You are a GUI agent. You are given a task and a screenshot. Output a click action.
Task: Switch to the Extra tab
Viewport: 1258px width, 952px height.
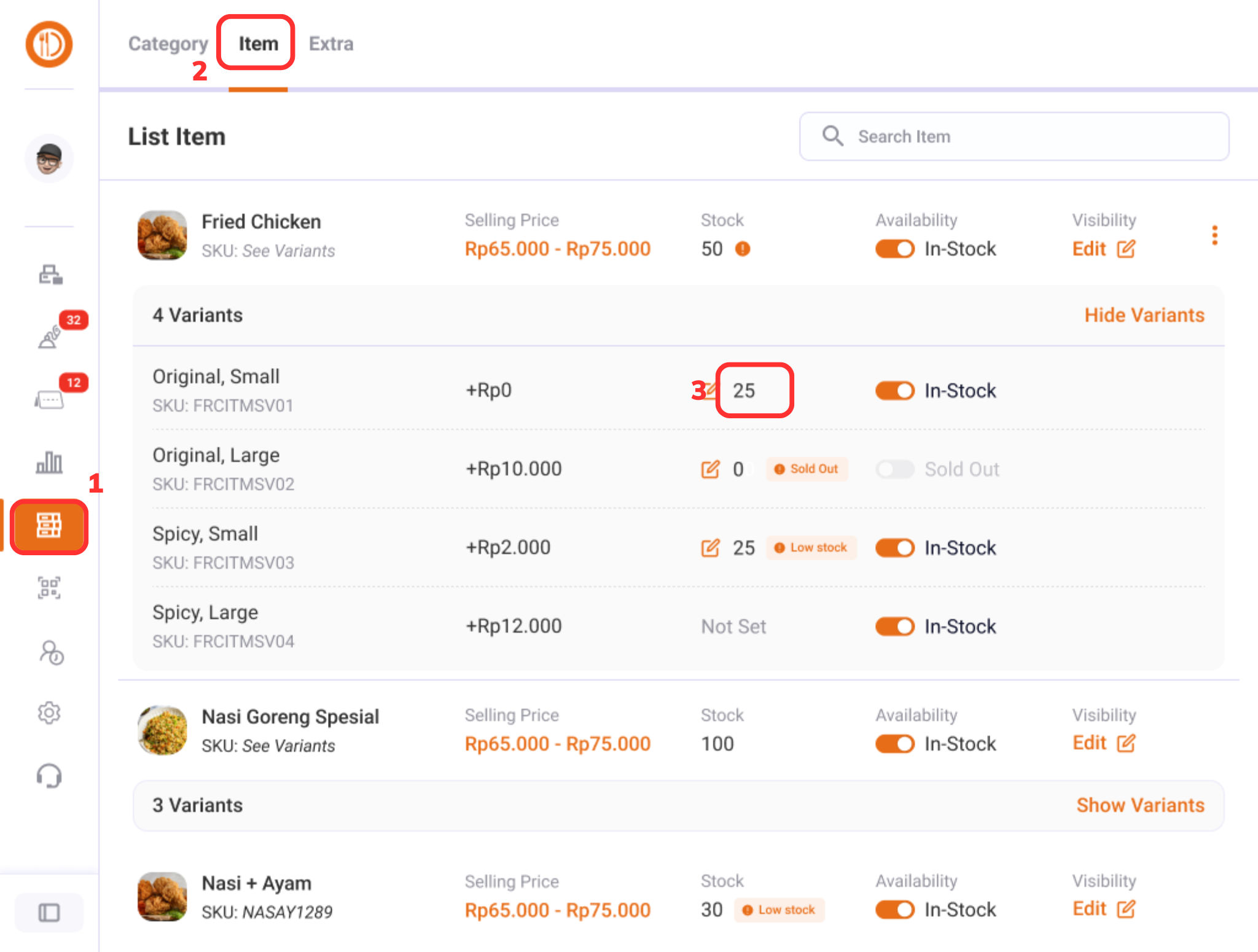331,44
